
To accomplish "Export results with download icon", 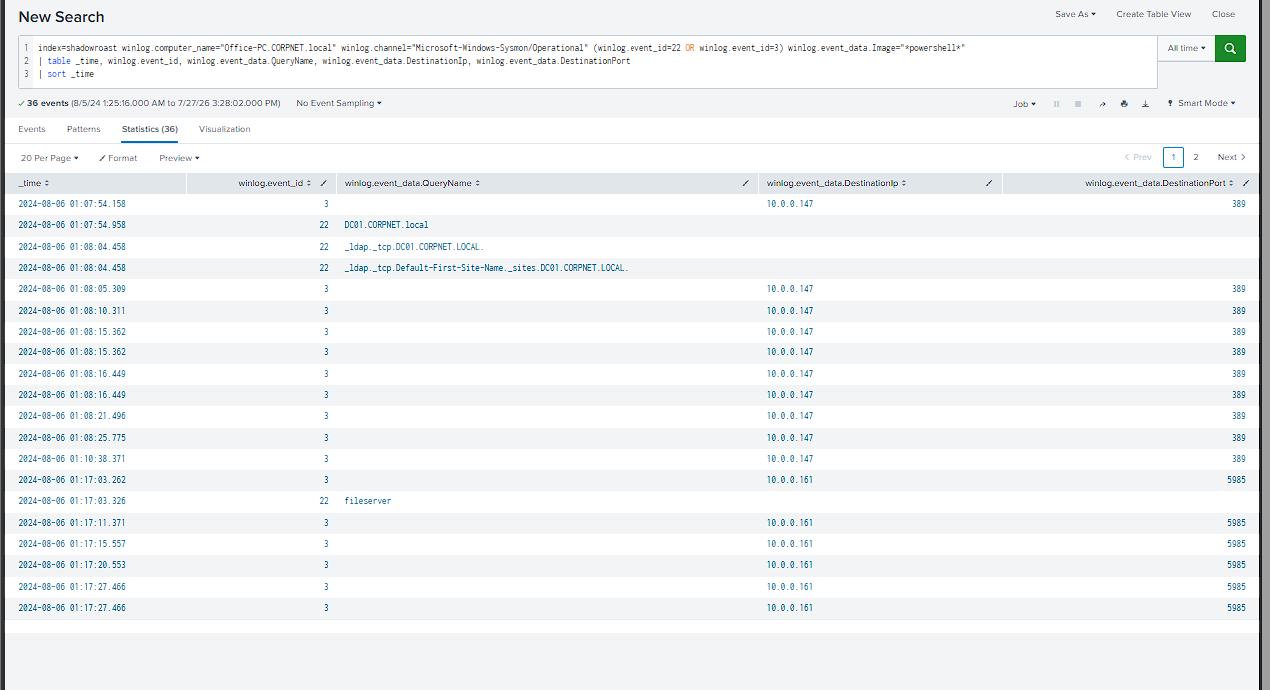I will 1145,104.
